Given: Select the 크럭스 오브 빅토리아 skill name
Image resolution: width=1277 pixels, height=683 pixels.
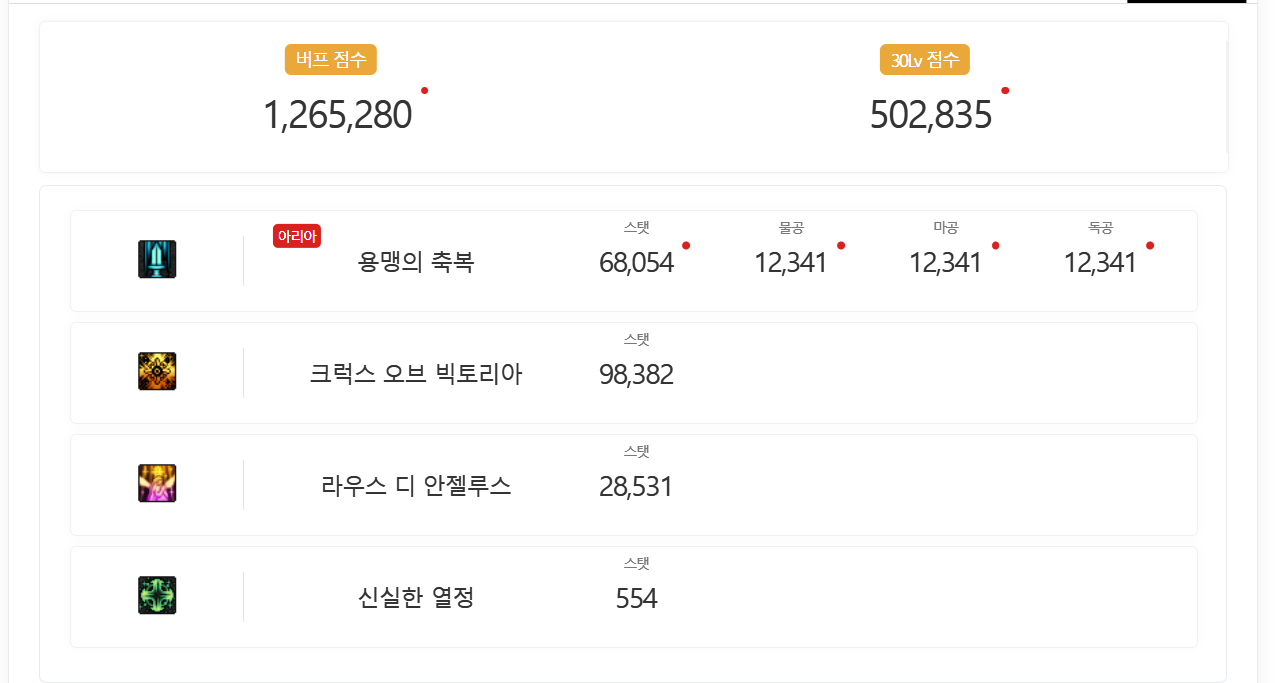Looking at the screenshot, I should pyautogui.click(x=416, y=374).
